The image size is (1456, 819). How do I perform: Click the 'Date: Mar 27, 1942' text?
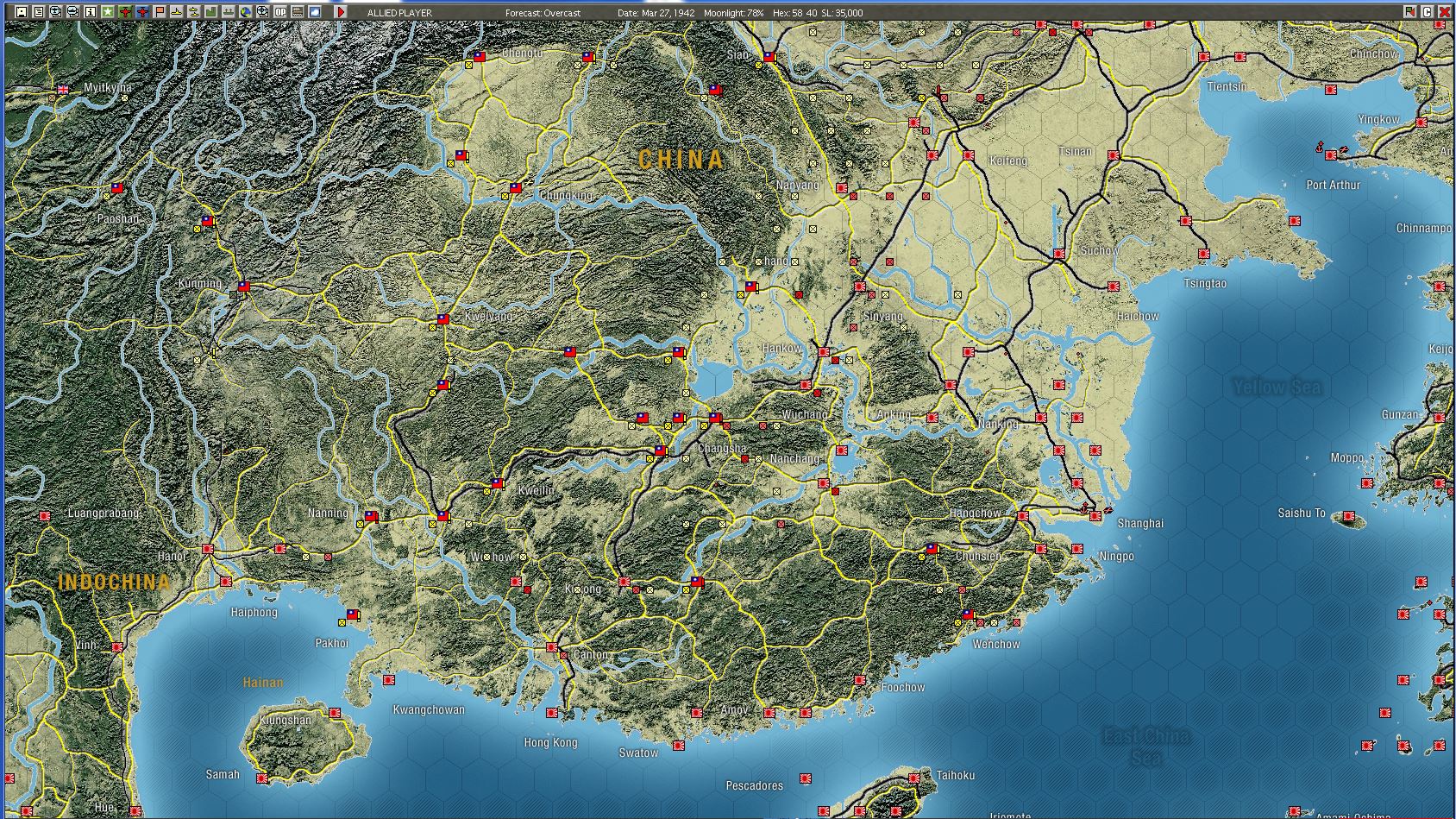pyautogui.click(x=656, y=13)
